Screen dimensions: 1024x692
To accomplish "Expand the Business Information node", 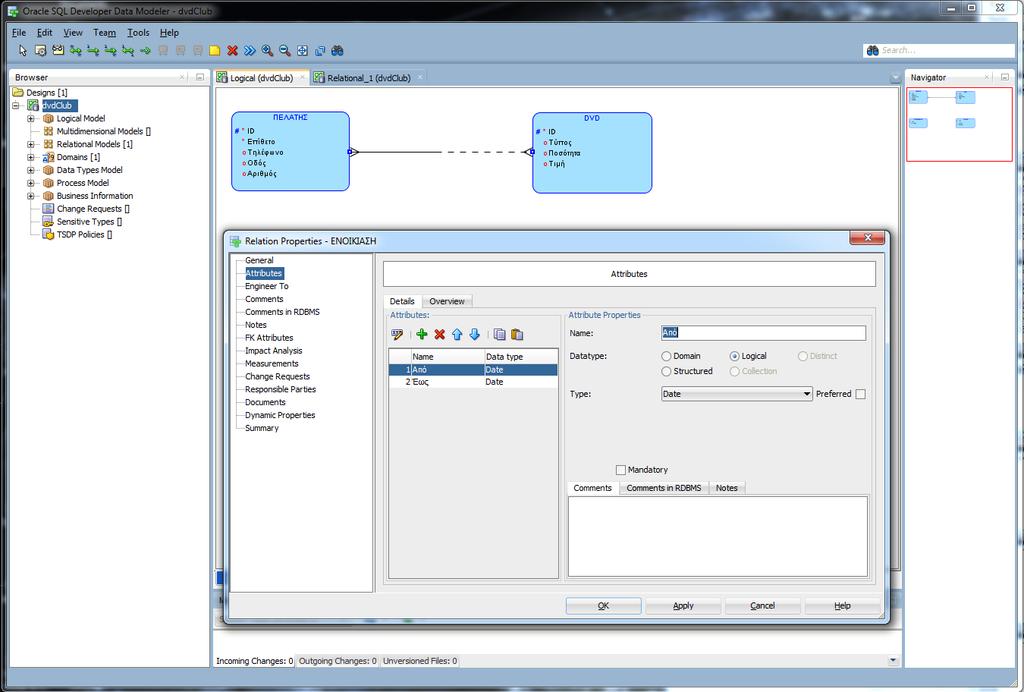I will coord(31,196).
